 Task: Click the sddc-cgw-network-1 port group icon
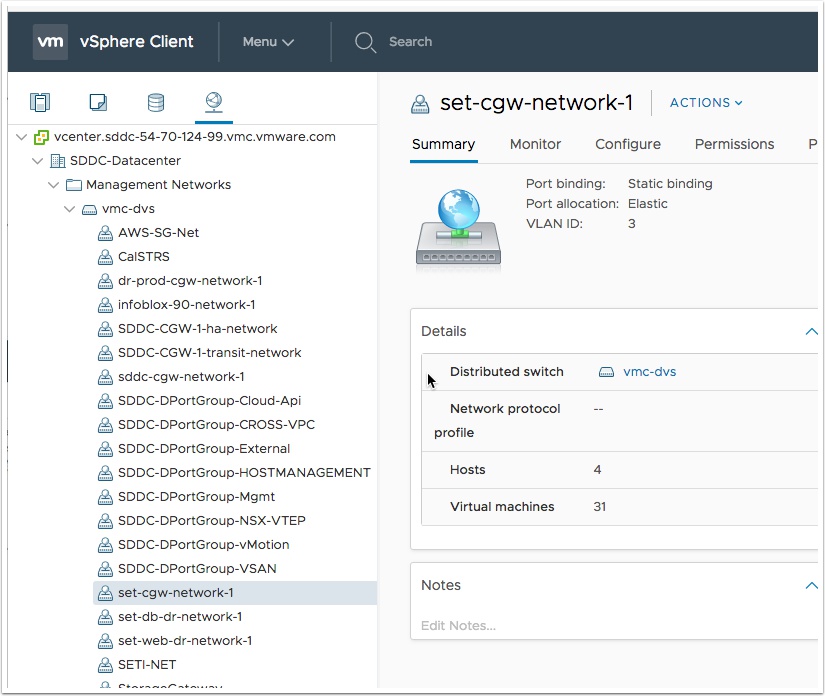click(x=105, y=377)
